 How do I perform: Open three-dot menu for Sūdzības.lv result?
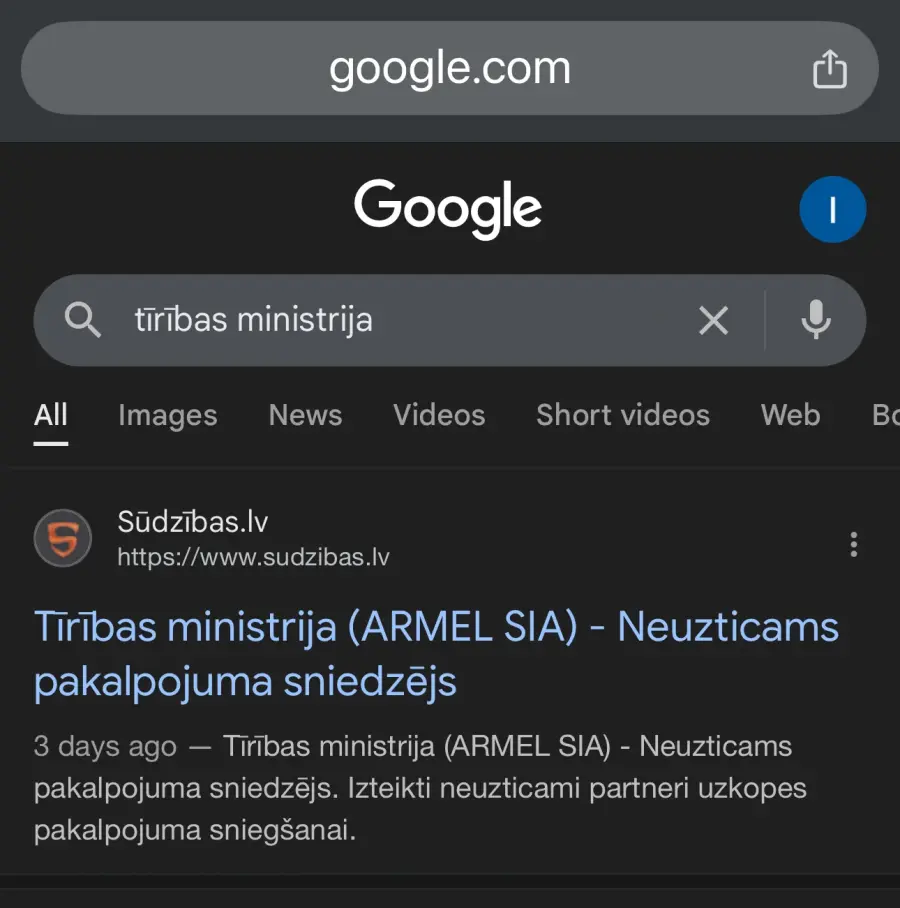[853, 544]
